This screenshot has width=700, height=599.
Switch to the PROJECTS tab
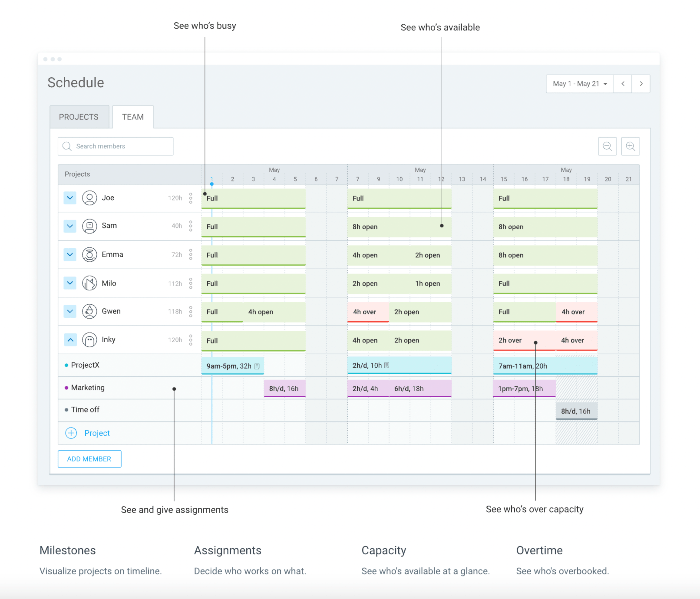[x=79, y=117]
